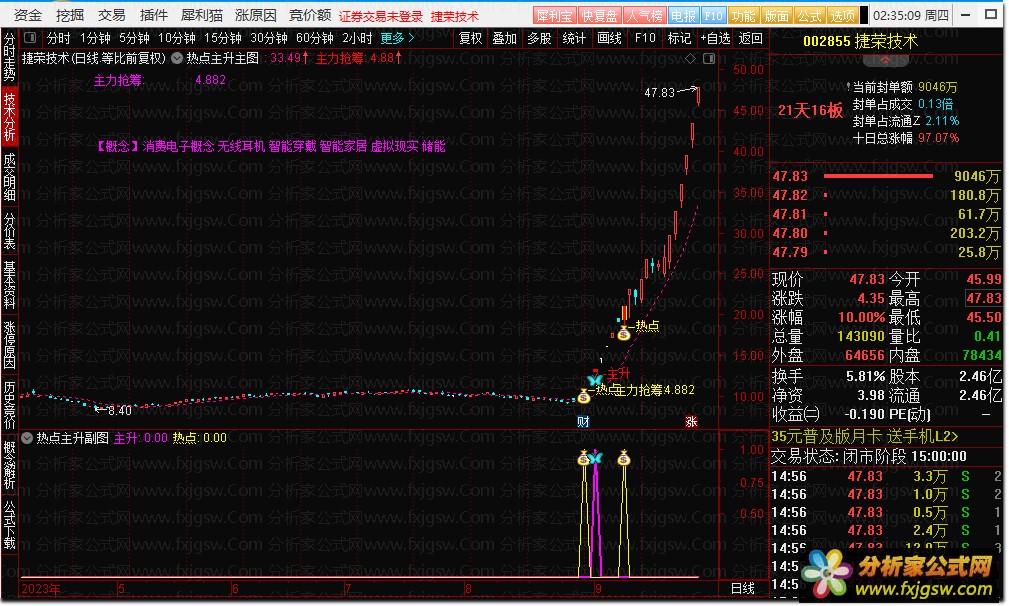
Task: Open the 选项 options button
Action: pyautogui.click(x=842, y=15)
